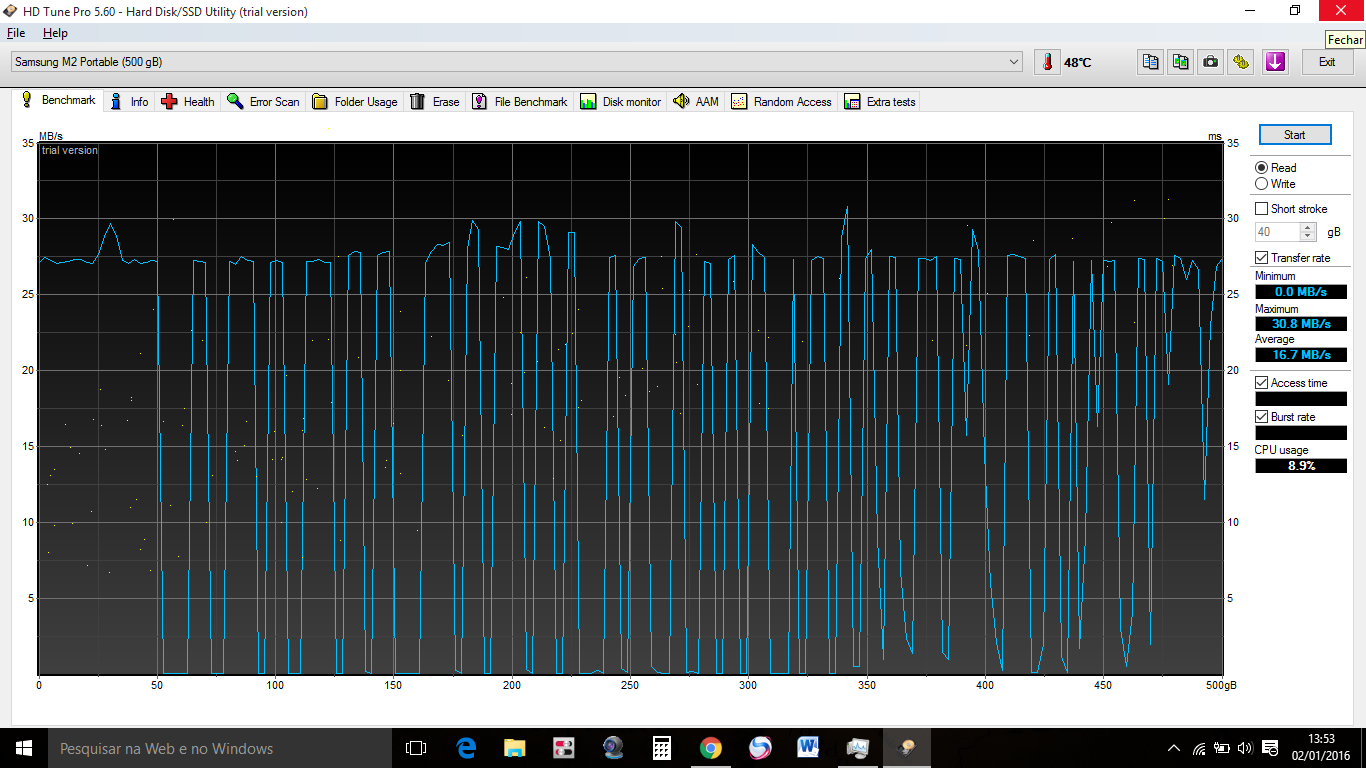Click the Exit button
Viewport: 1366px width, 768px height.
coord(1326,62)
